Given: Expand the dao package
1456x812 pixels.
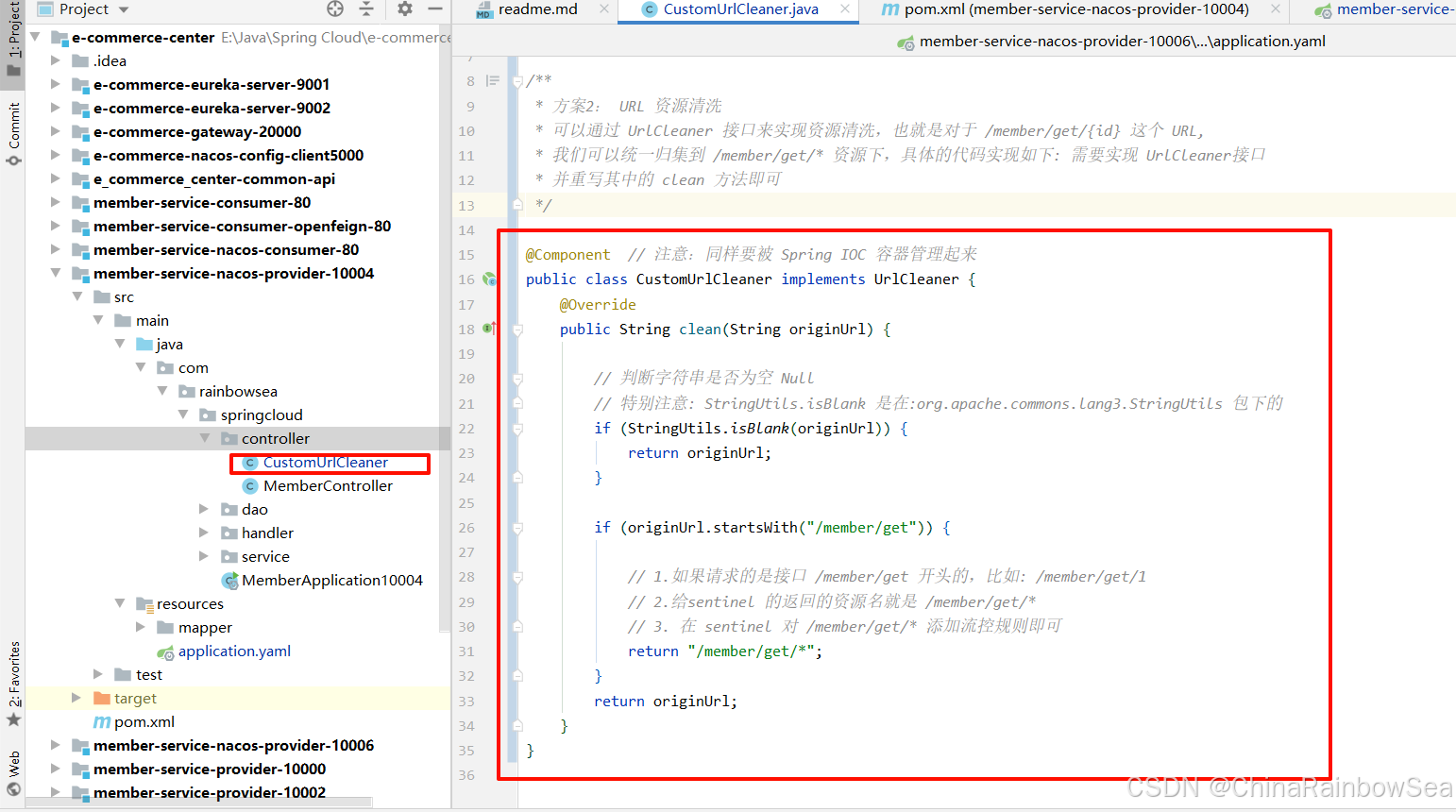Looking at the screenshot, I should coord(204,509).
